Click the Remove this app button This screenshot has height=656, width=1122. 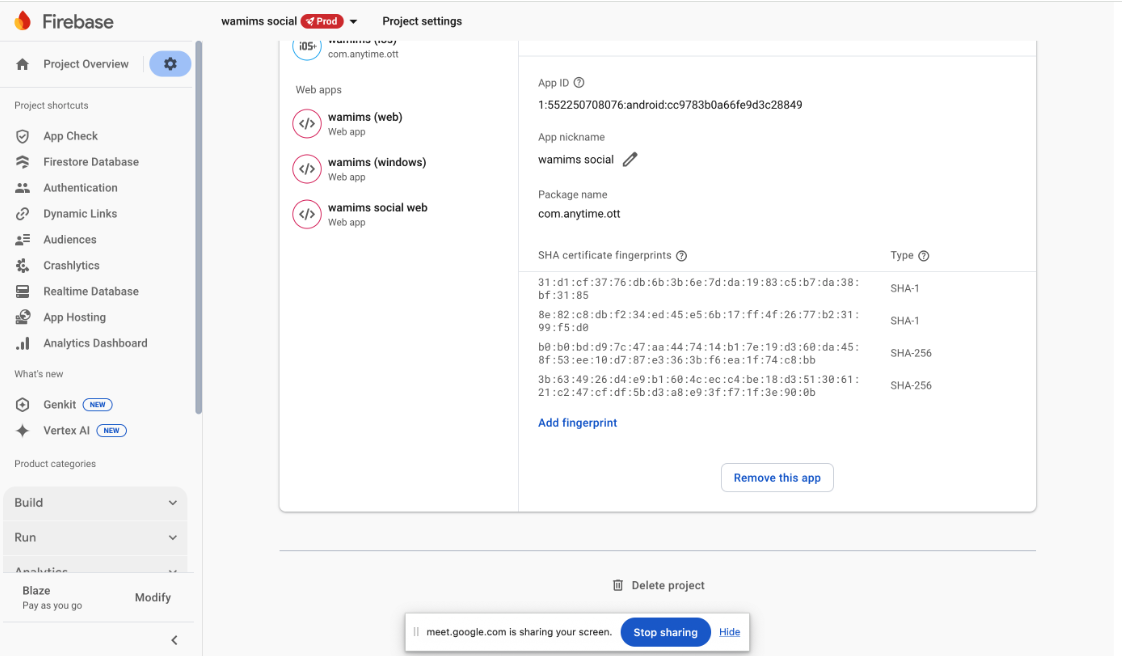point(777,478)
